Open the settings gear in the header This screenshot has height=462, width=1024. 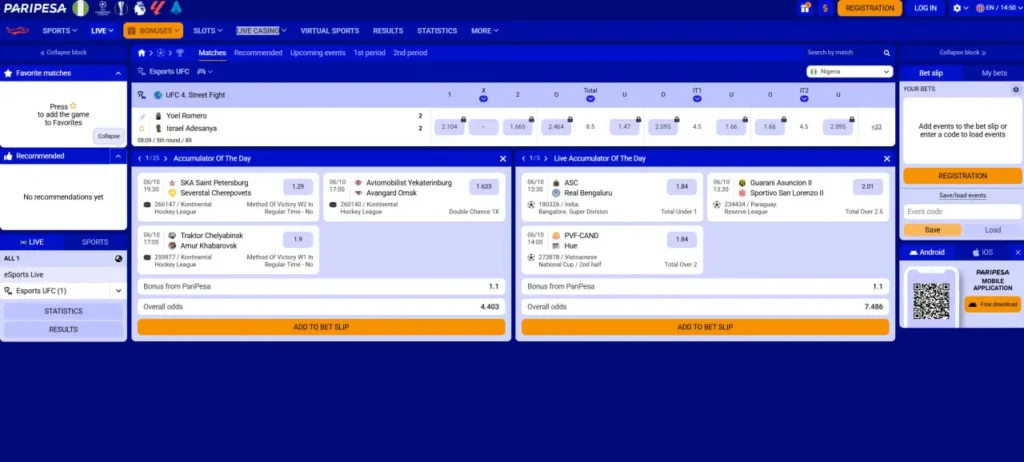point(957,8)
